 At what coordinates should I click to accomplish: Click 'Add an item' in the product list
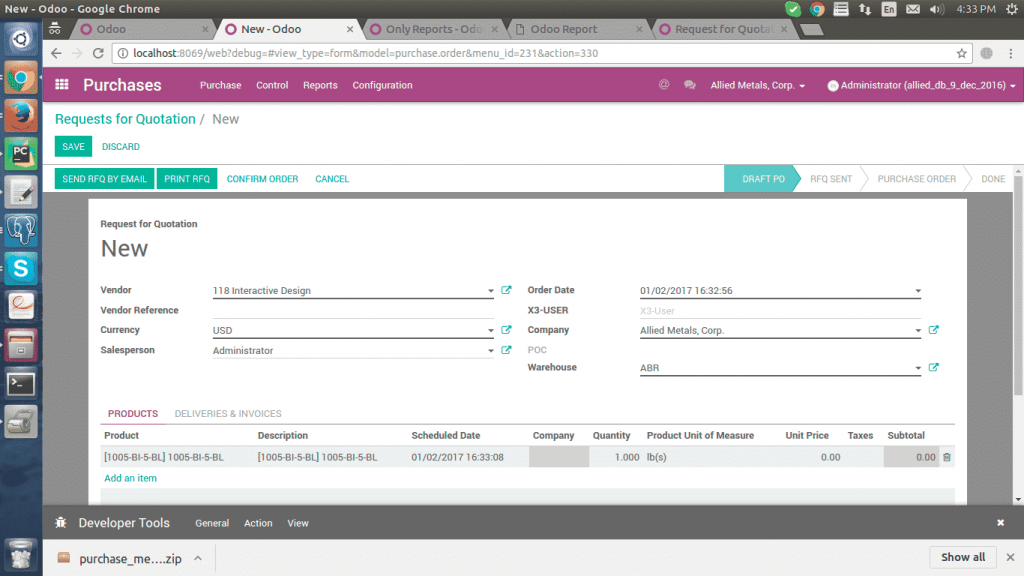tap(131, 478)
